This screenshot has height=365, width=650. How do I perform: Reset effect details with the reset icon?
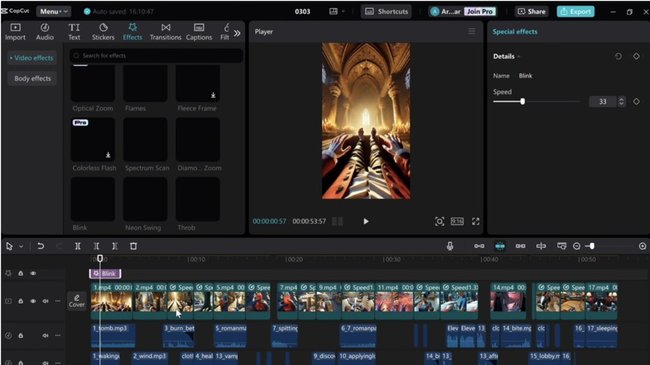coord(618,56)
